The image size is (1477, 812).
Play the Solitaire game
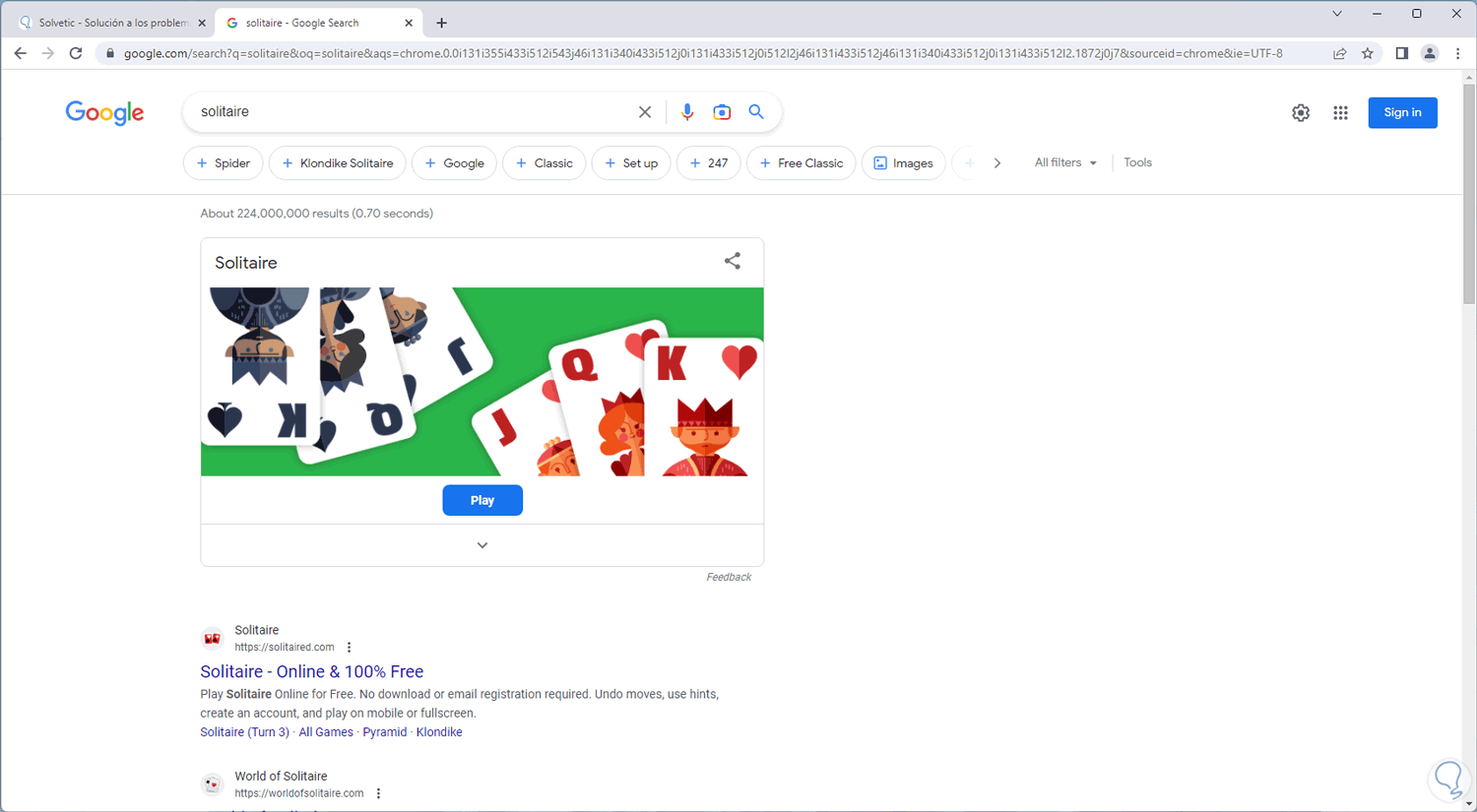coord(482,500)
